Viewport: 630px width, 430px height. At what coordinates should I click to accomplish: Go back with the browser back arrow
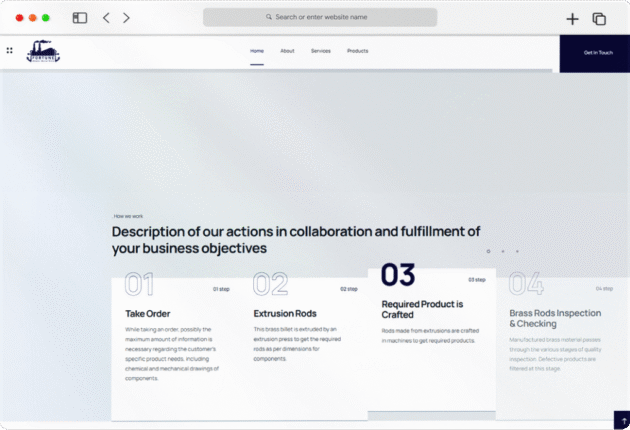tap(106, 18)
